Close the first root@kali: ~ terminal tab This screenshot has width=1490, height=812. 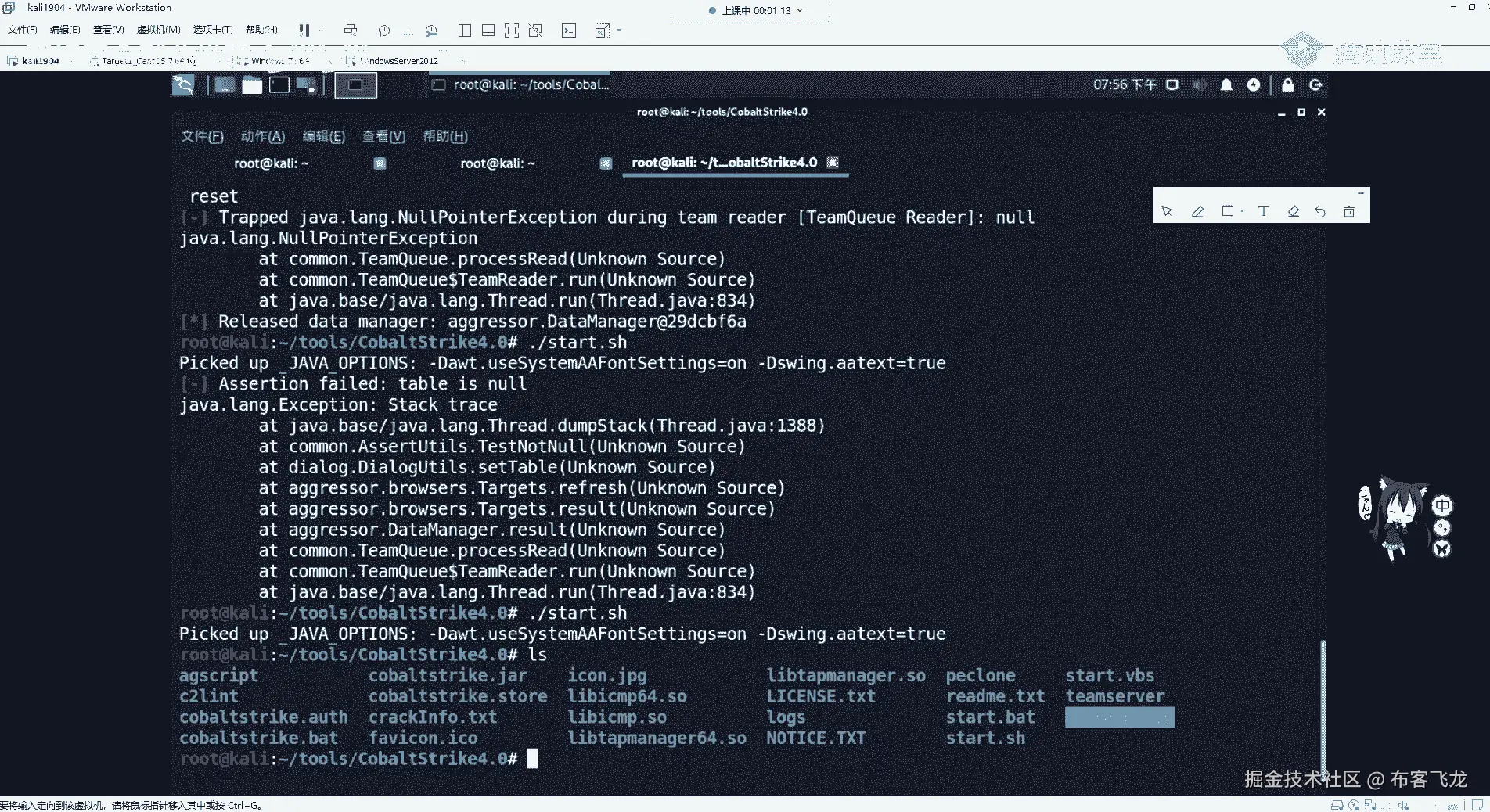380,163
